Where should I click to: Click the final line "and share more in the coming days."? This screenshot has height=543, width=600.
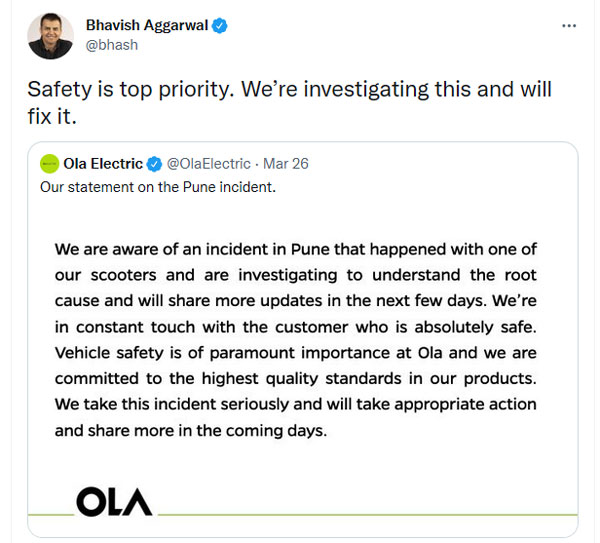coord(191,431)
